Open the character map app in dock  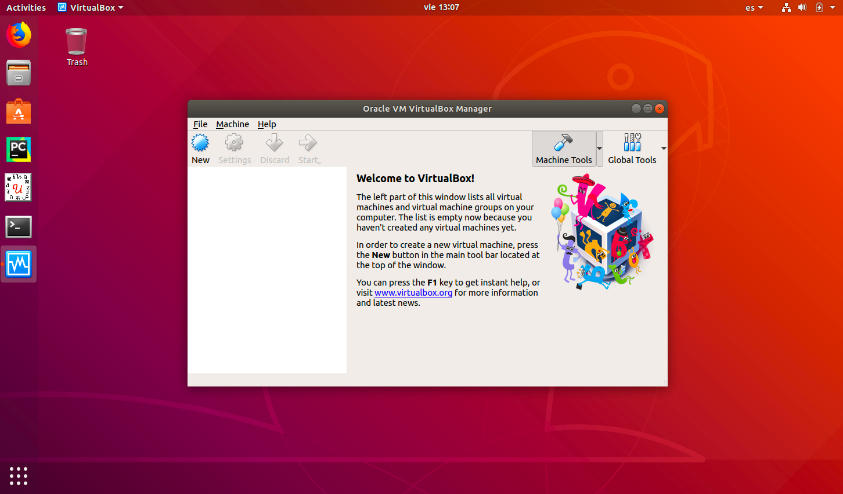[x=19, y=188]
